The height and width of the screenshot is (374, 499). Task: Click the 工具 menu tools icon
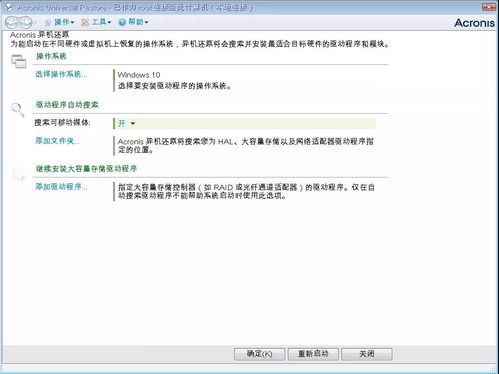(85, 22)
